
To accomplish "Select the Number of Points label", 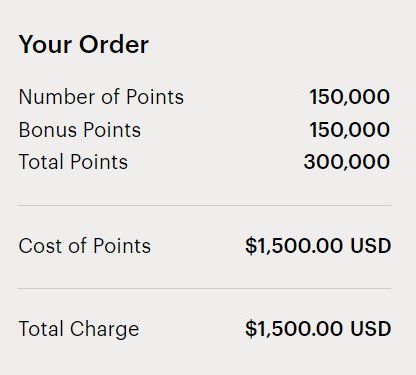I will 101,97.
